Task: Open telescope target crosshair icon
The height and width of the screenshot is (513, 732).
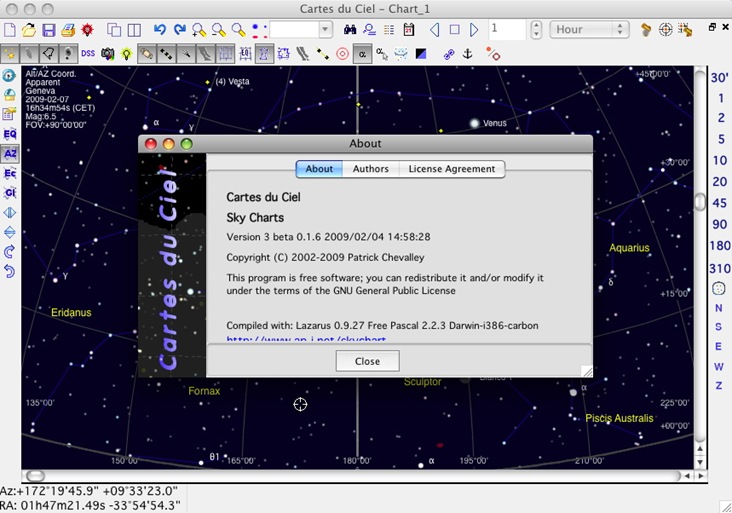Action: coord(665,30)
